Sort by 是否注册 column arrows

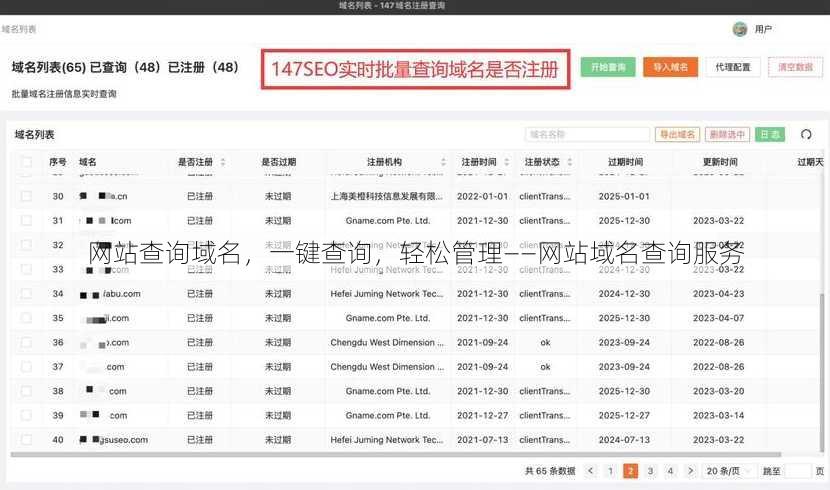point(223,162)
